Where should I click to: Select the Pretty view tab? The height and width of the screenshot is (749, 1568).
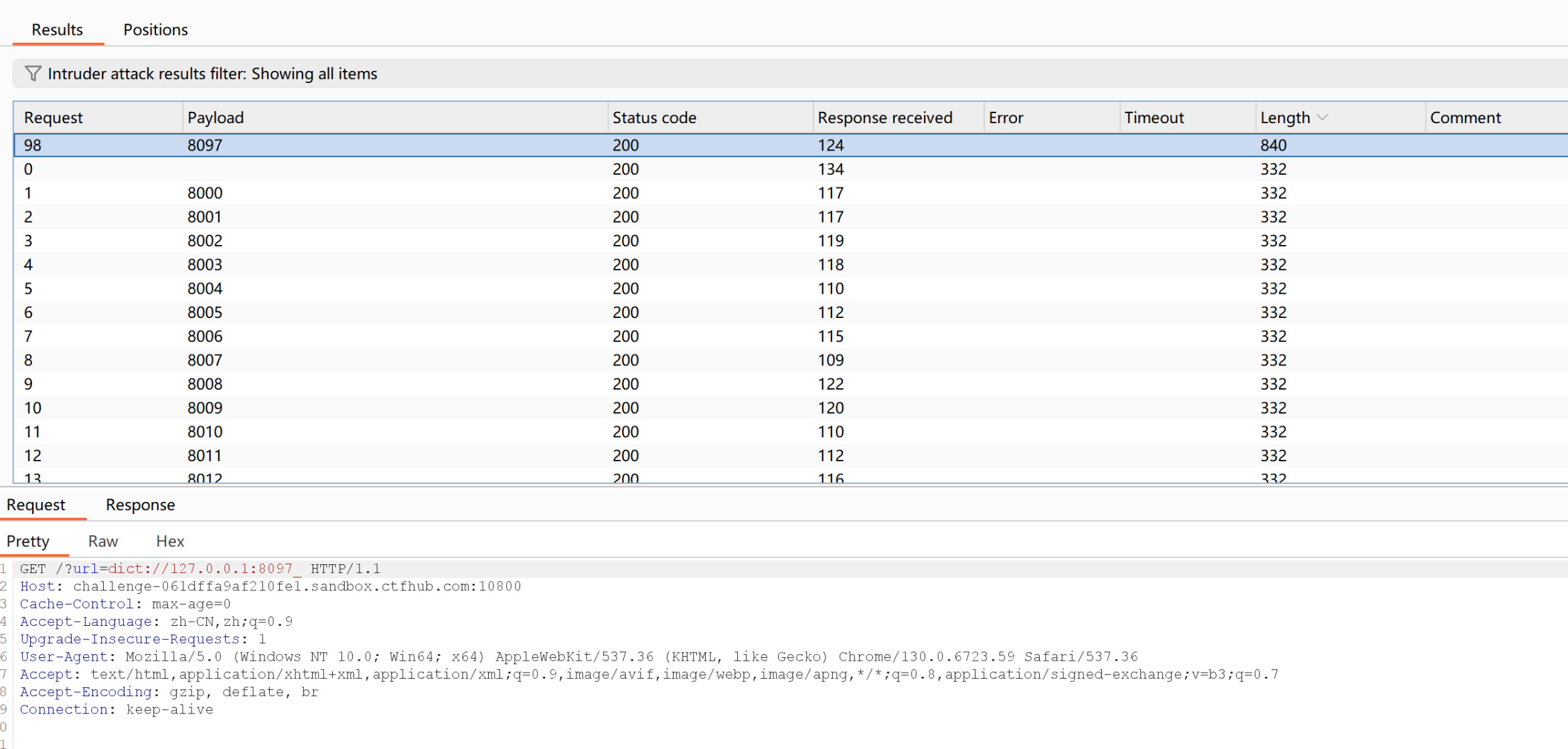(x=28, y=541)
